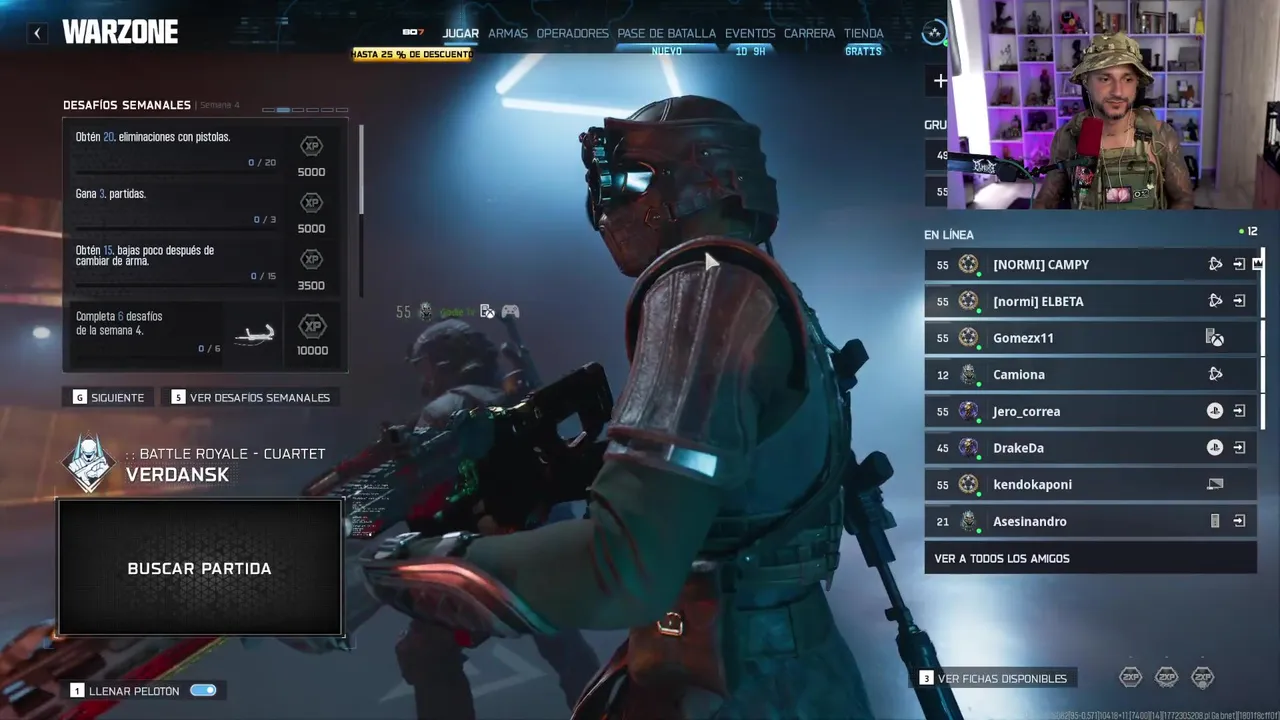Toggle the LLENAR PELOTÓN switch
Viewport: 1280px width, 720px height.
pyautogui.click(x=203, y=690)
